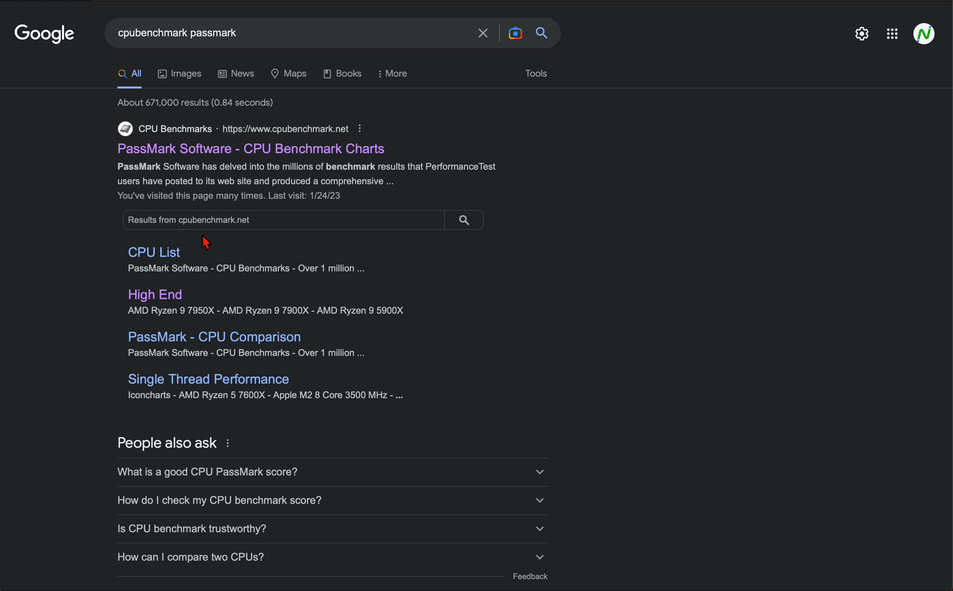The height and width of the screenshot is (591, 953).
Task: Click the Iconcharts - AMD Ryzen 5 7600X description
Action: (x=266, y=395)
